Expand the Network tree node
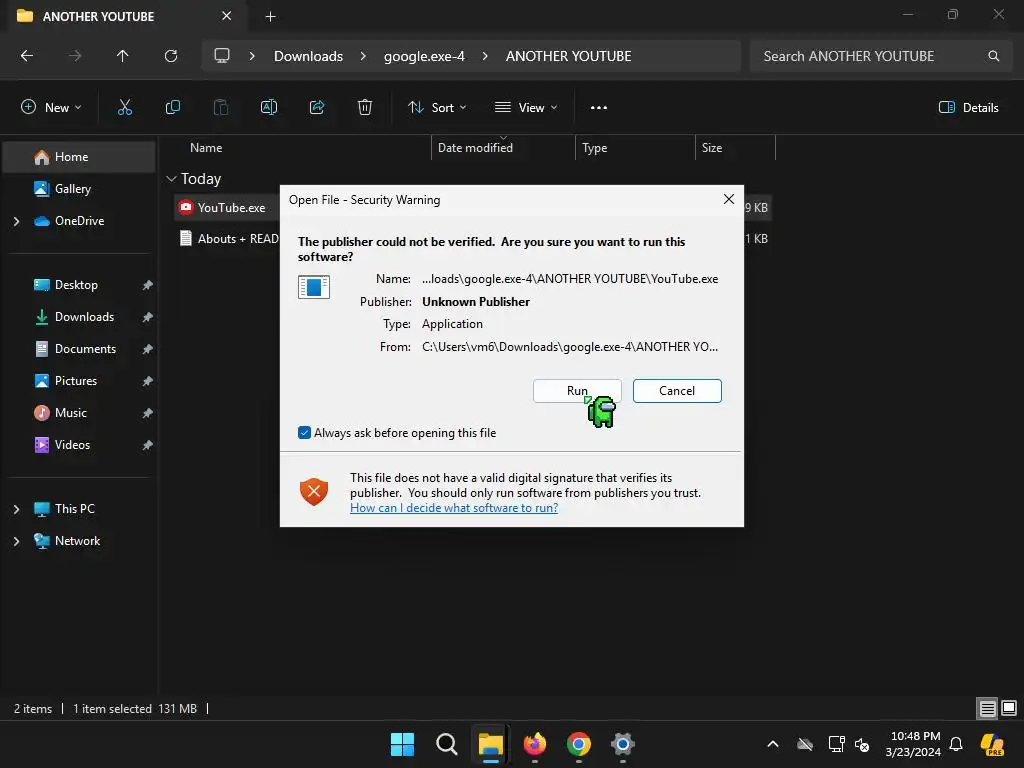 coord(16,541)
